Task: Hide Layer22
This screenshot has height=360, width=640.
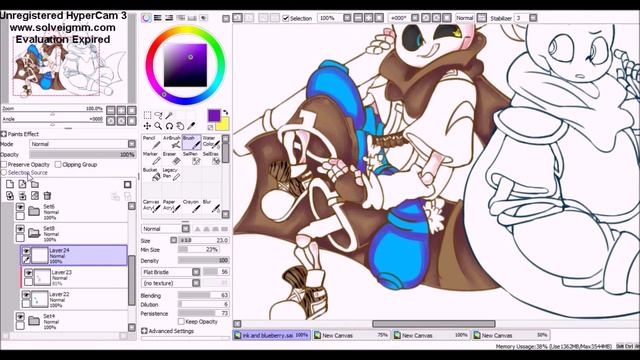Action: click(26, 295)
